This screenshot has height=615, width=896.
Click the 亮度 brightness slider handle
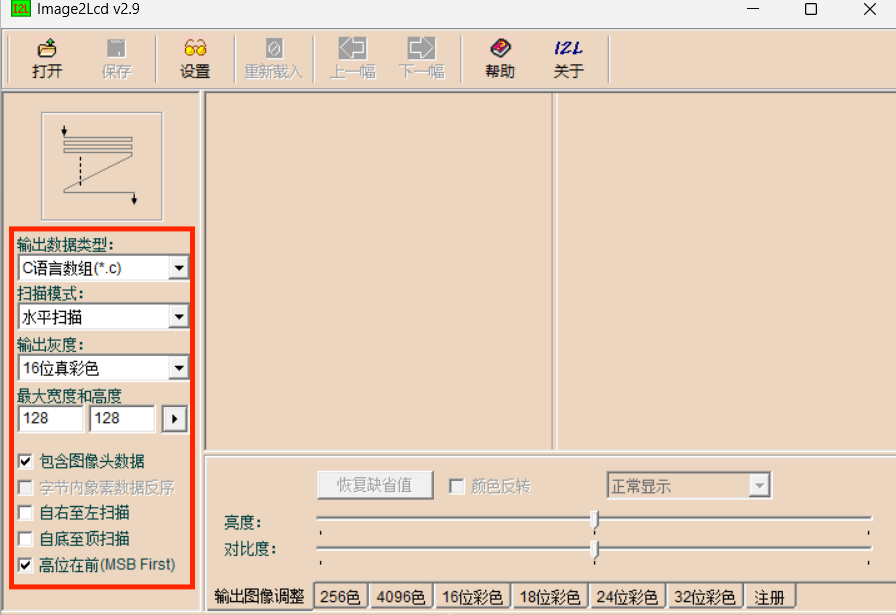[595, 519]
